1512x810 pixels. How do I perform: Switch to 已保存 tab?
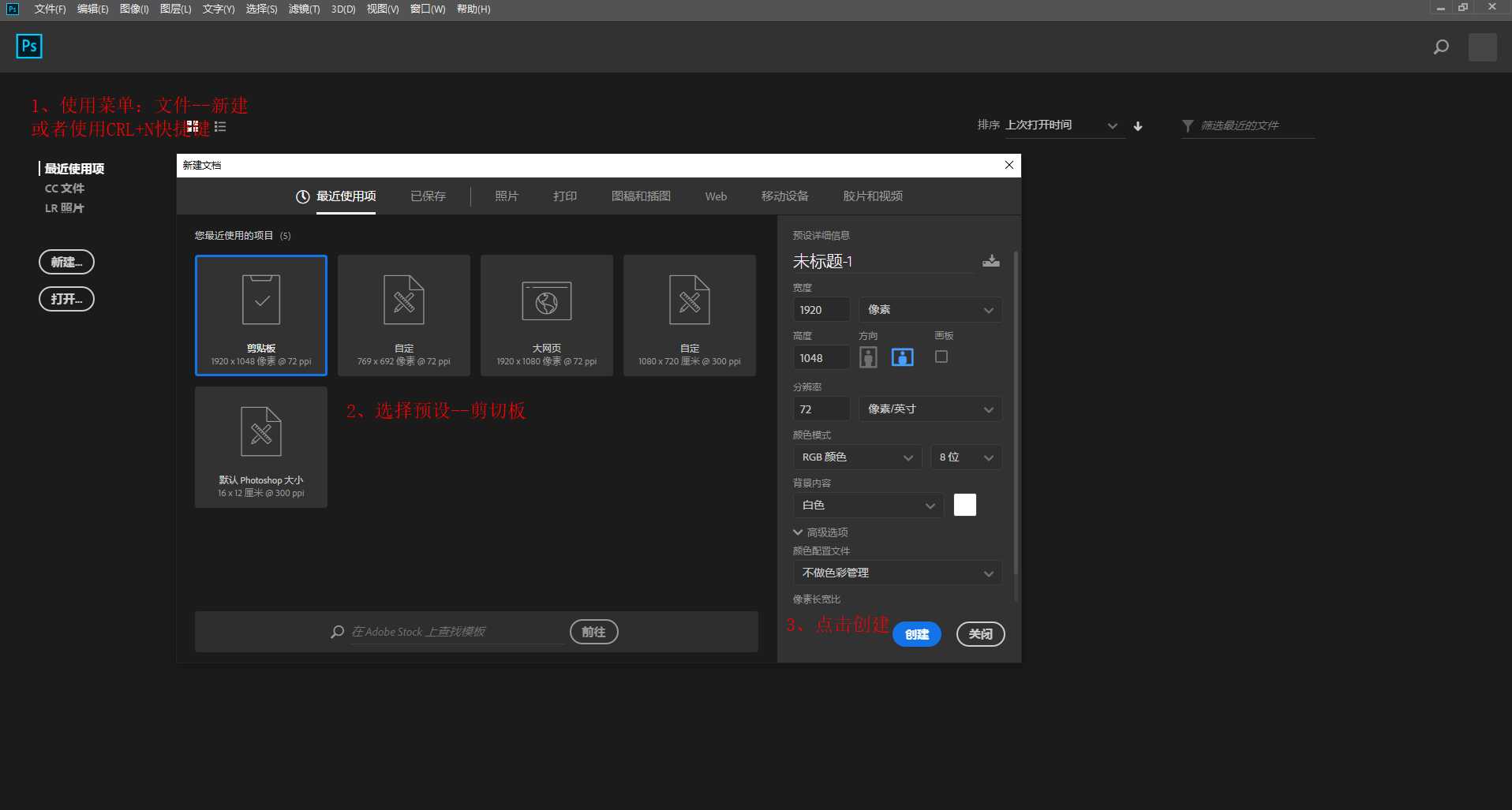pos(428,196)
